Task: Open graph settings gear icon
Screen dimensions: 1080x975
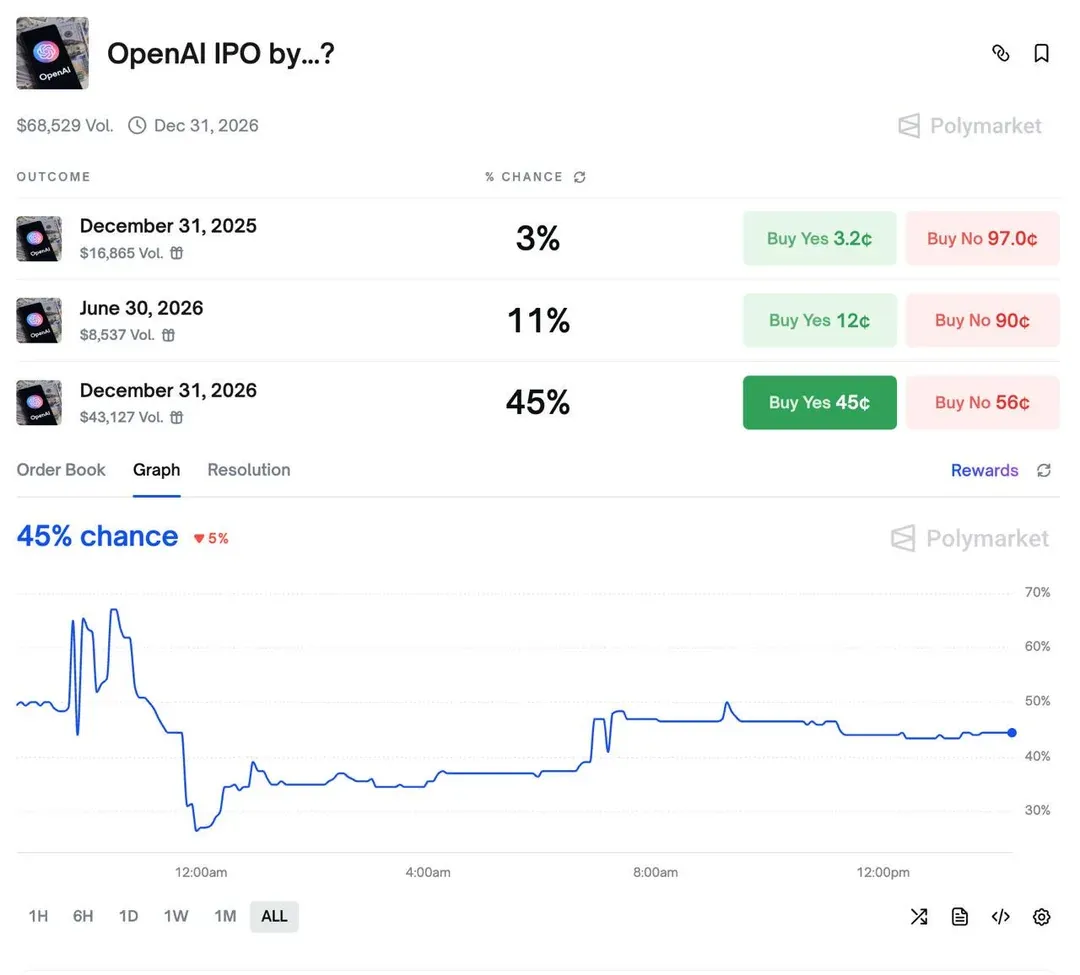Action: coord(1041,916)
